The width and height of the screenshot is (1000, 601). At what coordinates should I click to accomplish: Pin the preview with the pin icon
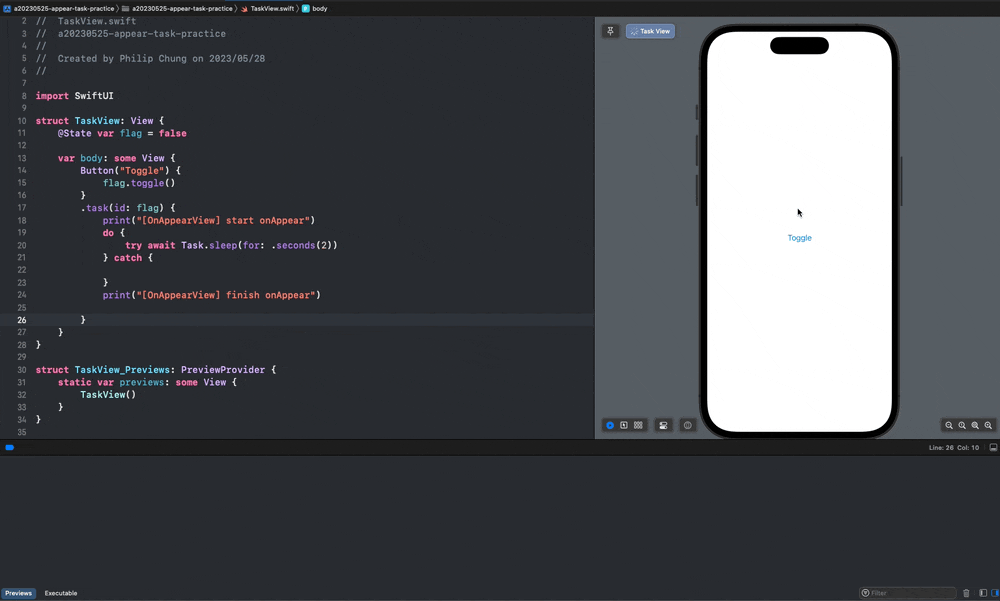(x=610, y=31)
